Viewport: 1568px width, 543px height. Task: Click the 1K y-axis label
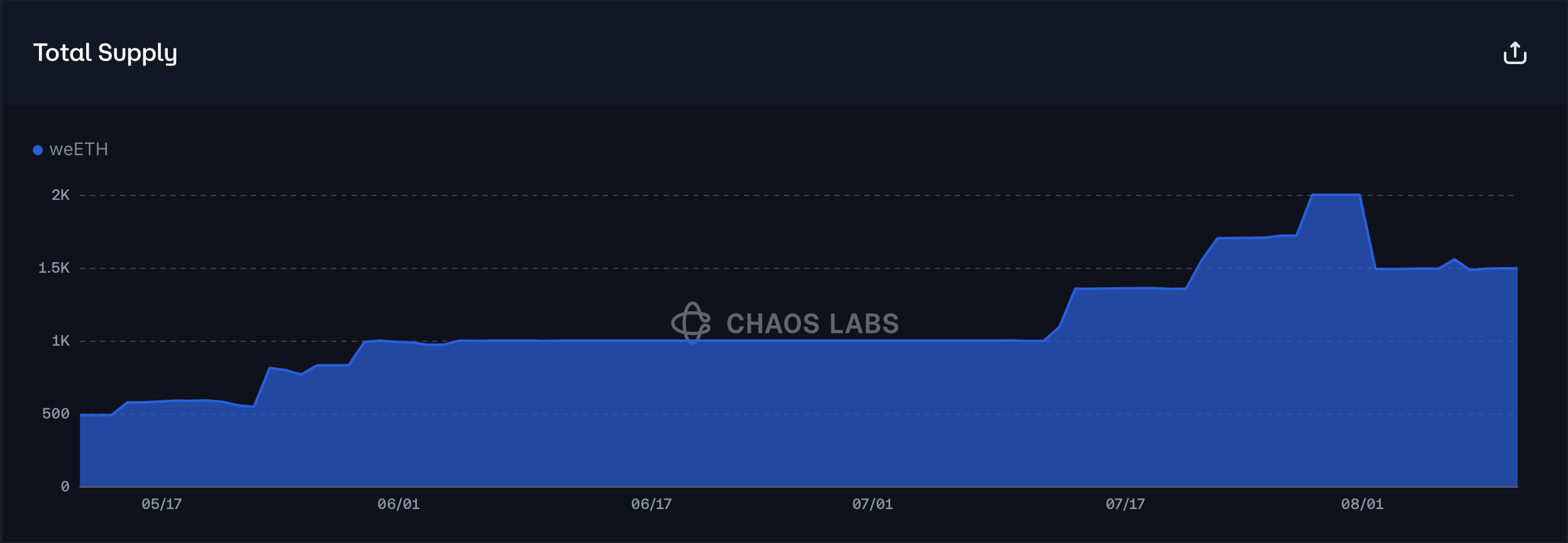pyautogui.click(x=60, y=341)
